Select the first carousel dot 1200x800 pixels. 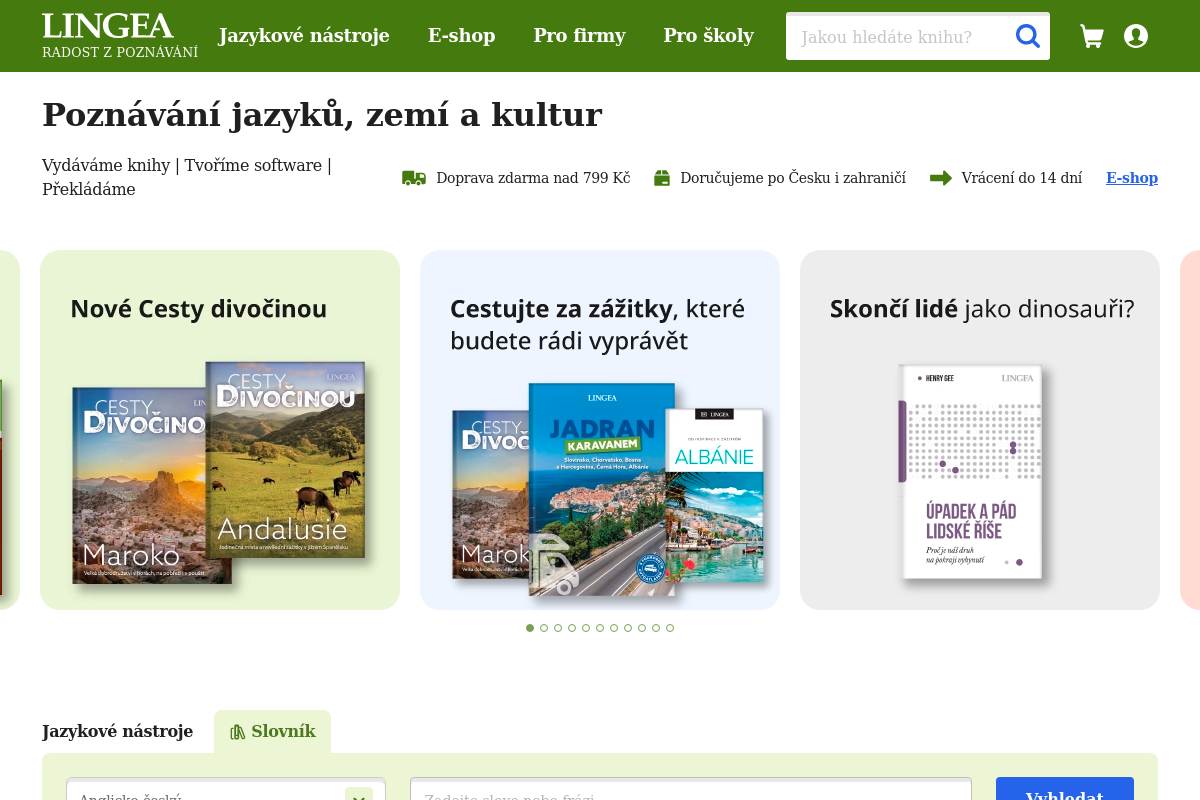530,628
